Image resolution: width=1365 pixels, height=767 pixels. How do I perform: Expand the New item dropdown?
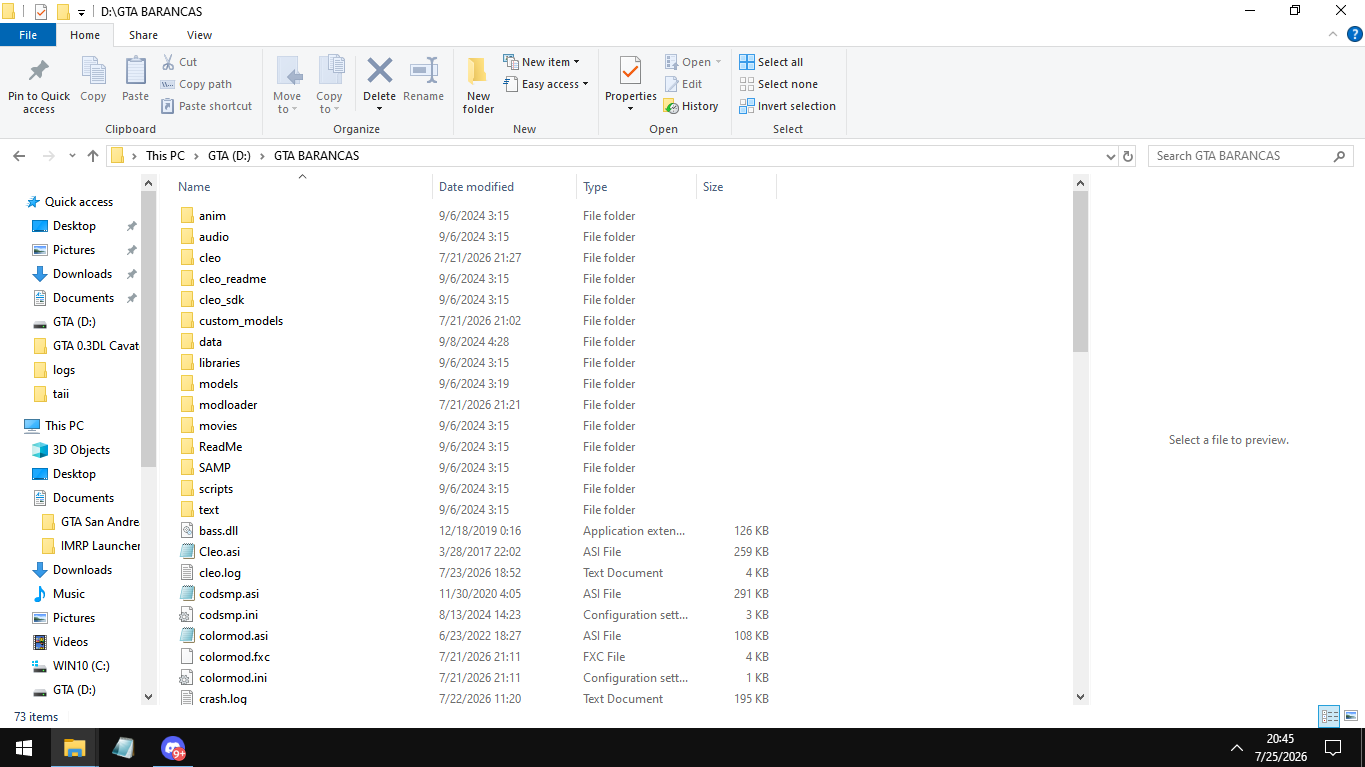541,62
